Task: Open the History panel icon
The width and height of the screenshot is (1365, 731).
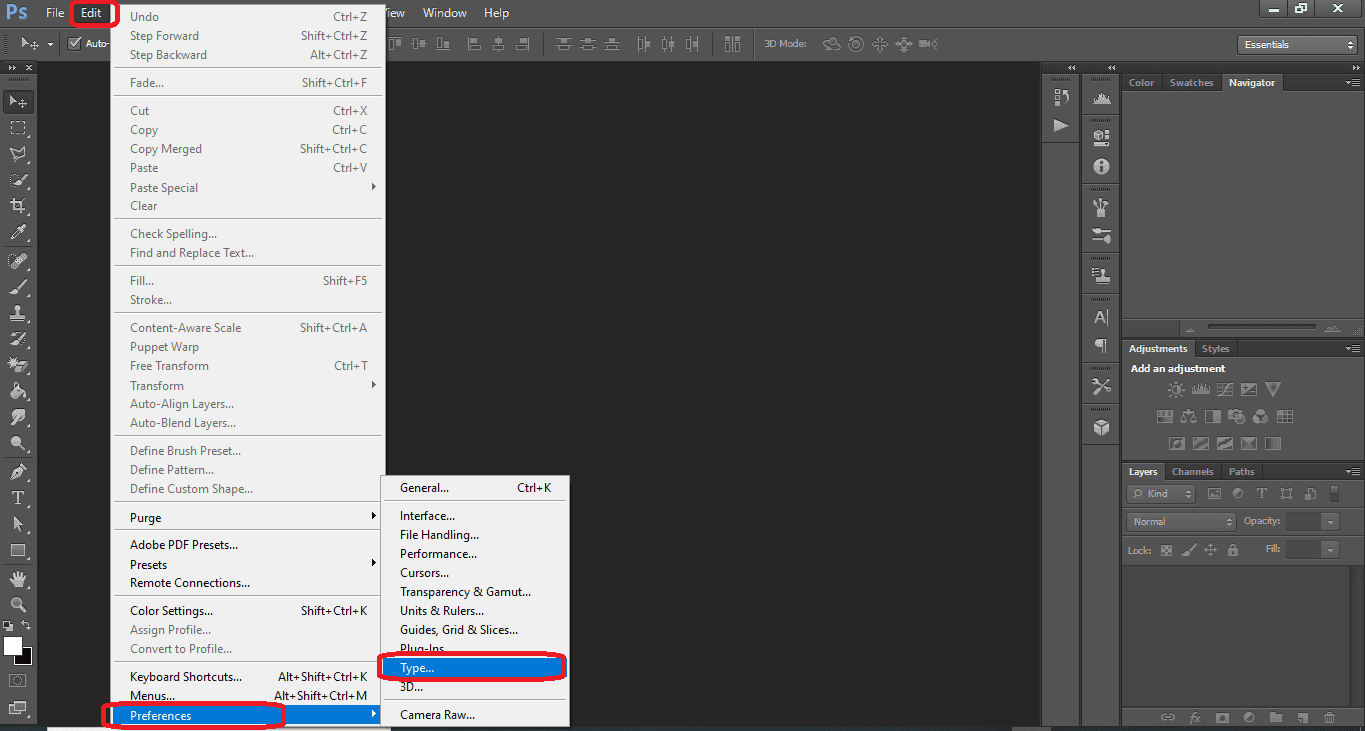Action: click(1061, 97)
